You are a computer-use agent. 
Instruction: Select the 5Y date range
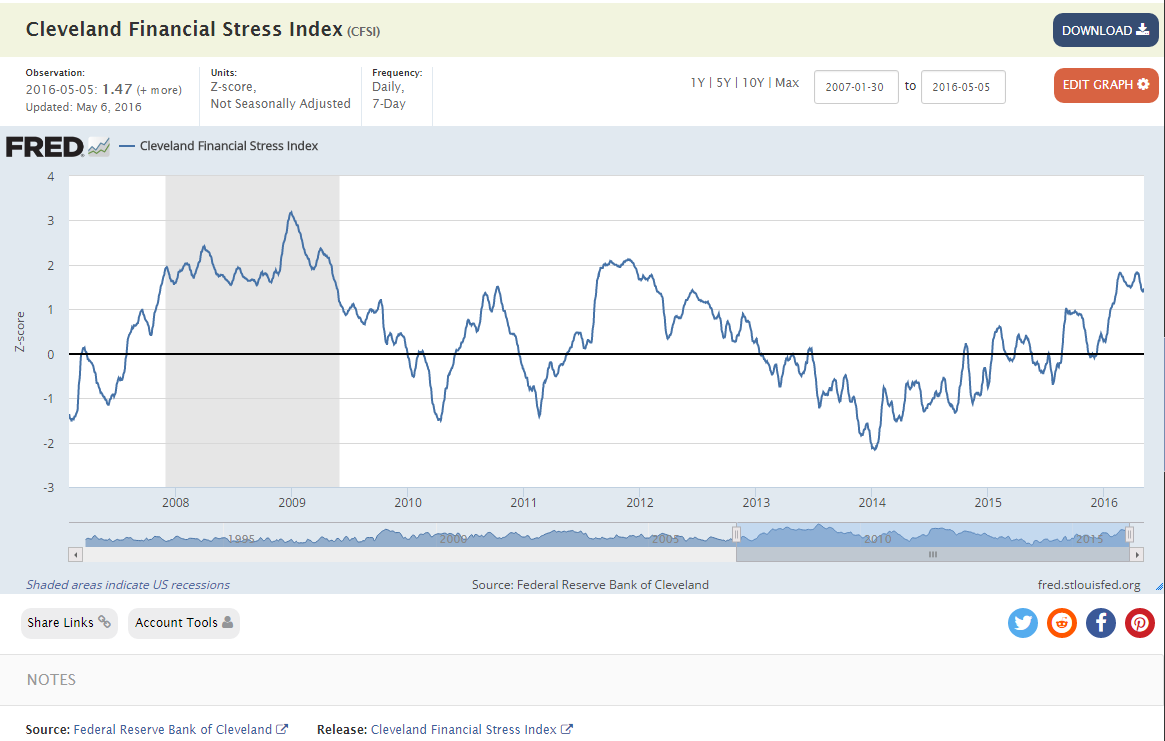723,82
